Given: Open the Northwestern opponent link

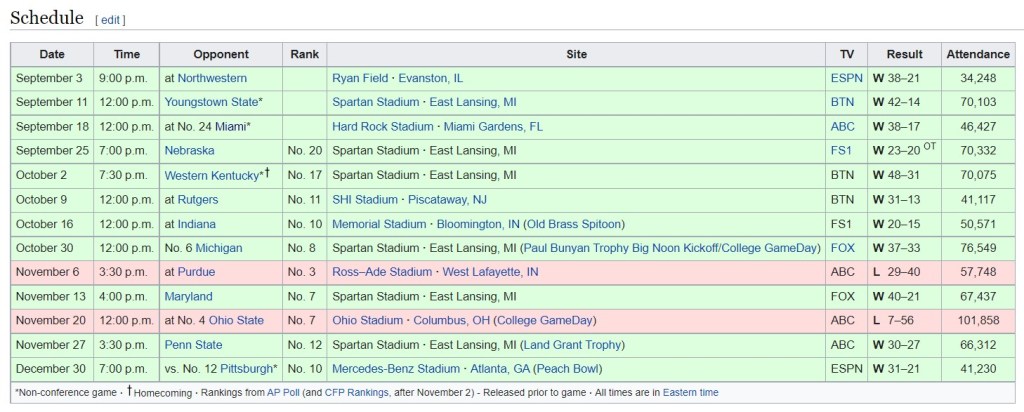Looking at the screenshot, I should tap(212, 78).
